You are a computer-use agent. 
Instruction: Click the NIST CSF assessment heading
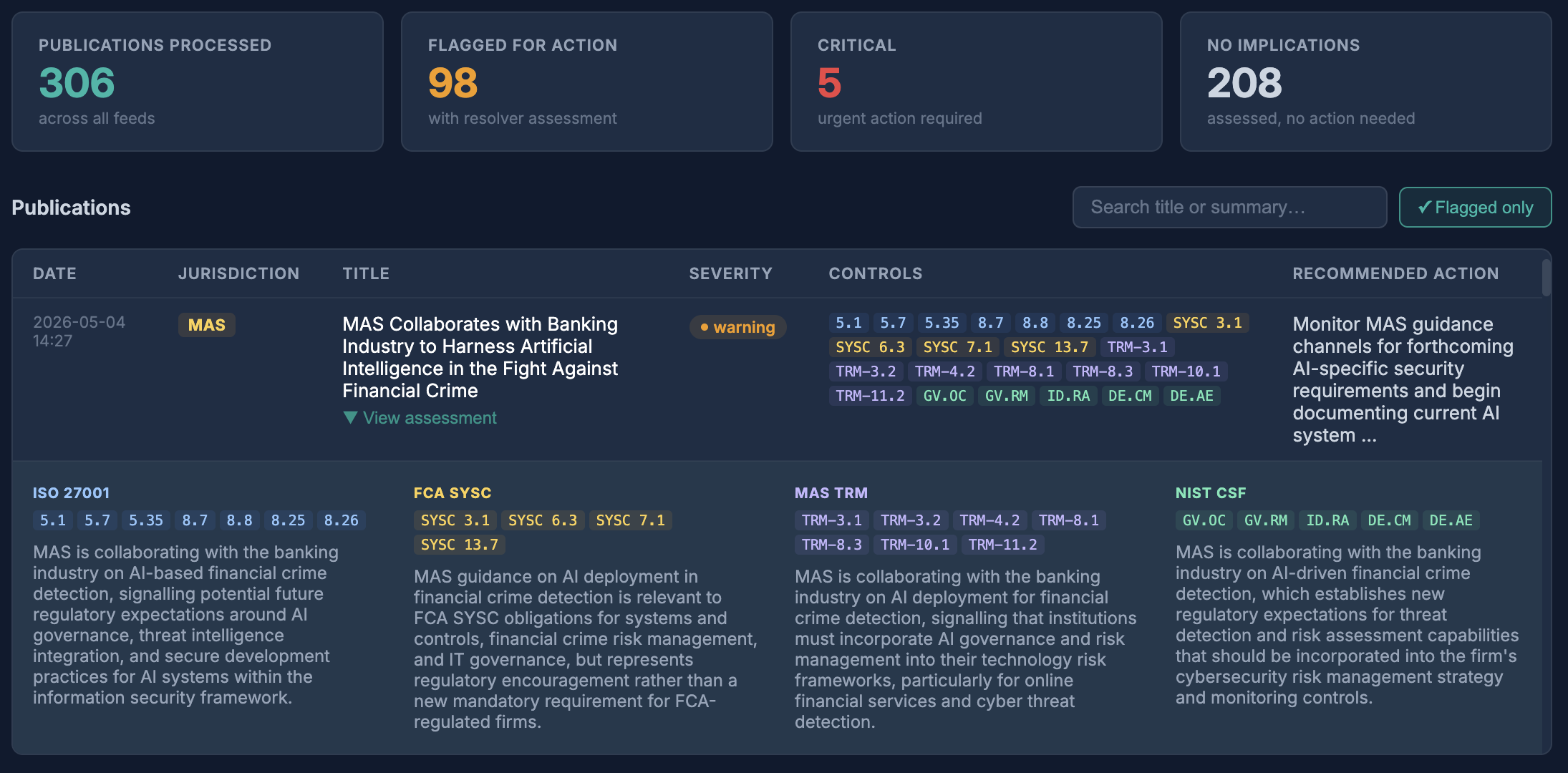(1211, 493)
